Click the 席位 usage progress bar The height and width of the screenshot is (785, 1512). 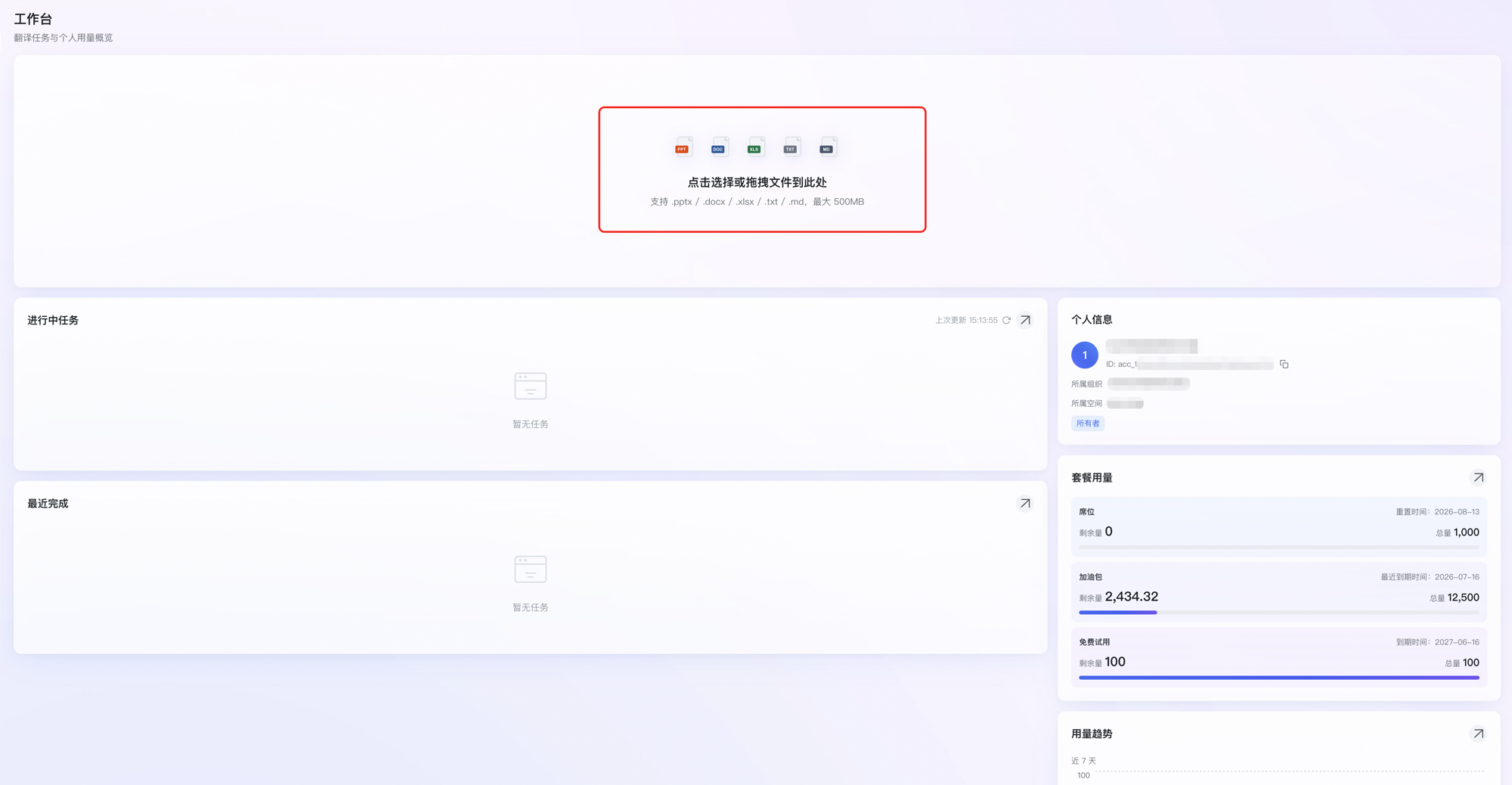coord(1279,547)
